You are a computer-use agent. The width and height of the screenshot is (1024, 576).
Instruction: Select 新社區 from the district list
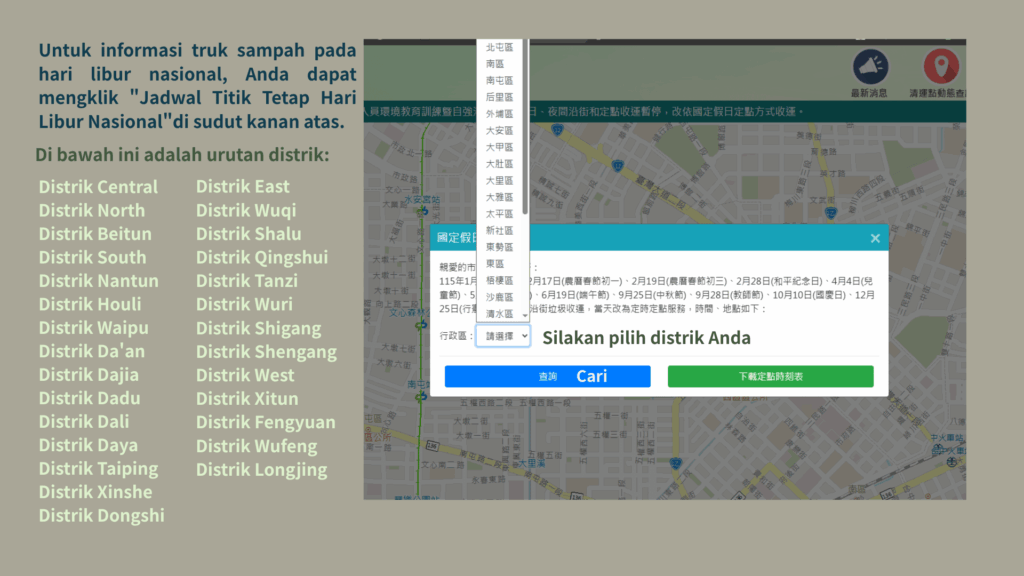pyautogui.click(x=500, y=231)
